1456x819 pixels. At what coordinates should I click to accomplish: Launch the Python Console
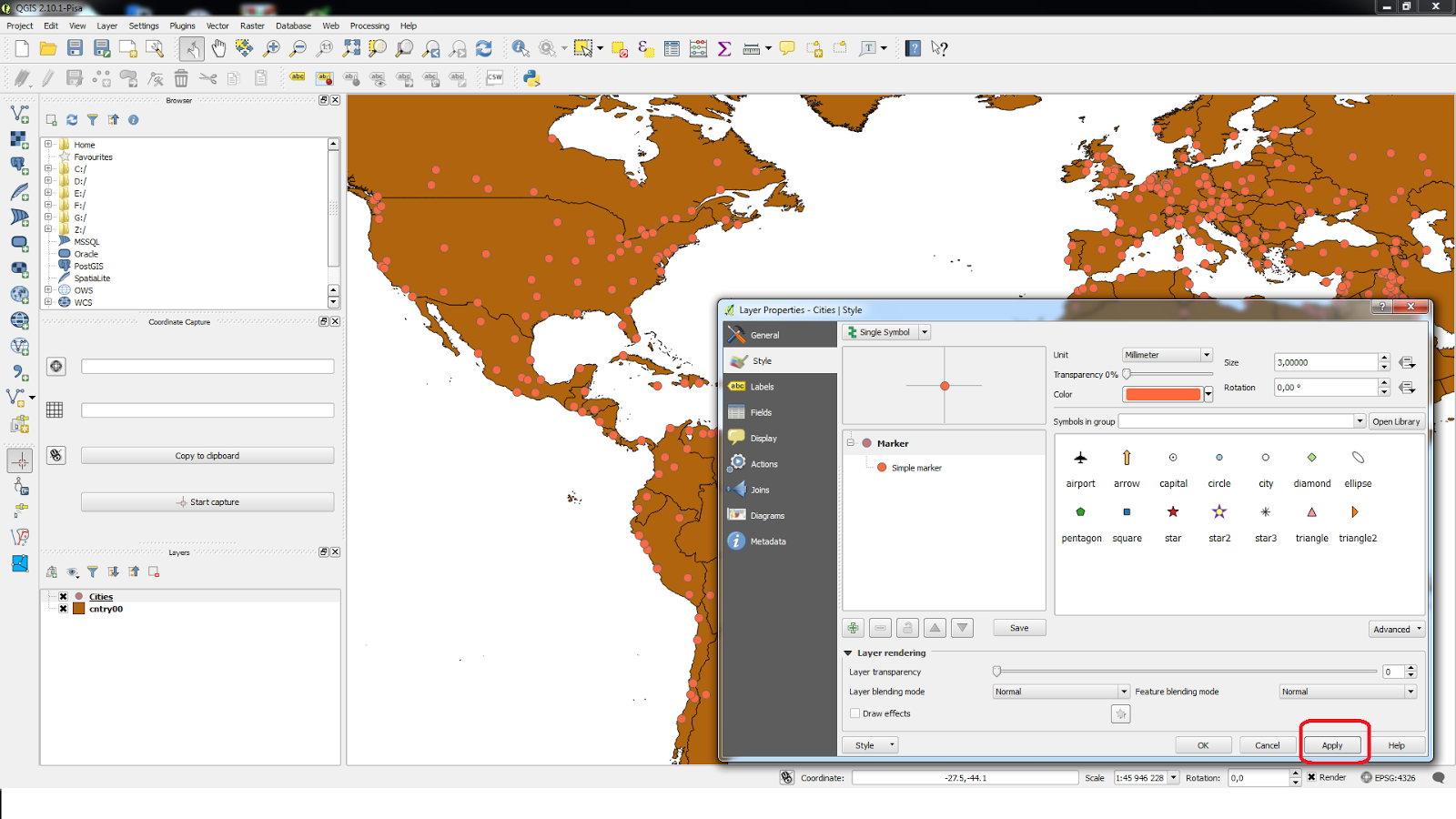pyautogui.click(x=532, y=78)
